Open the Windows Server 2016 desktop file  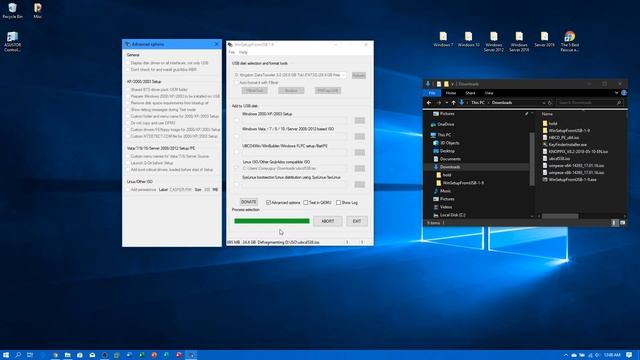click(x=519, y=42)
